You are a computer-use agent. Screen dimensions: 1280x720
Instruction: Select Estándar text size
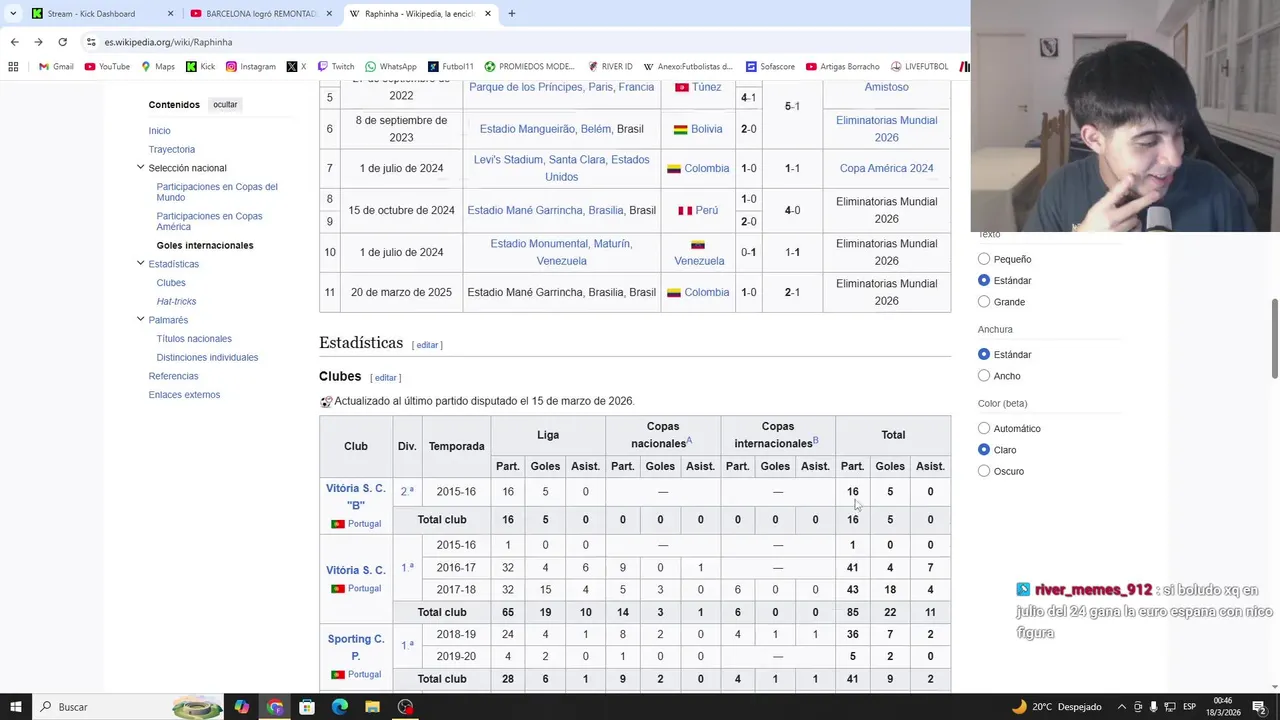984,281
